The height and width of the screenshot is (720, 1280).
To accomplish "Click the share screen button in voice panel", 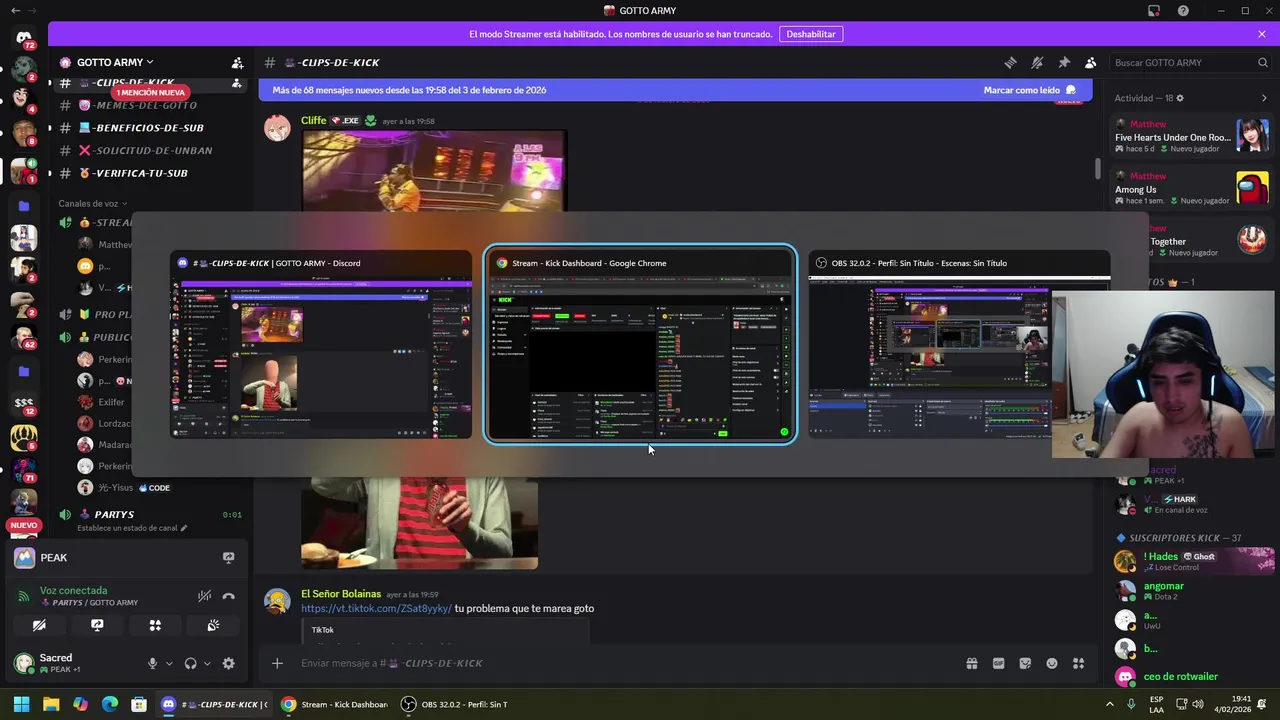I will pyautogui.click(x=97, y=625).
